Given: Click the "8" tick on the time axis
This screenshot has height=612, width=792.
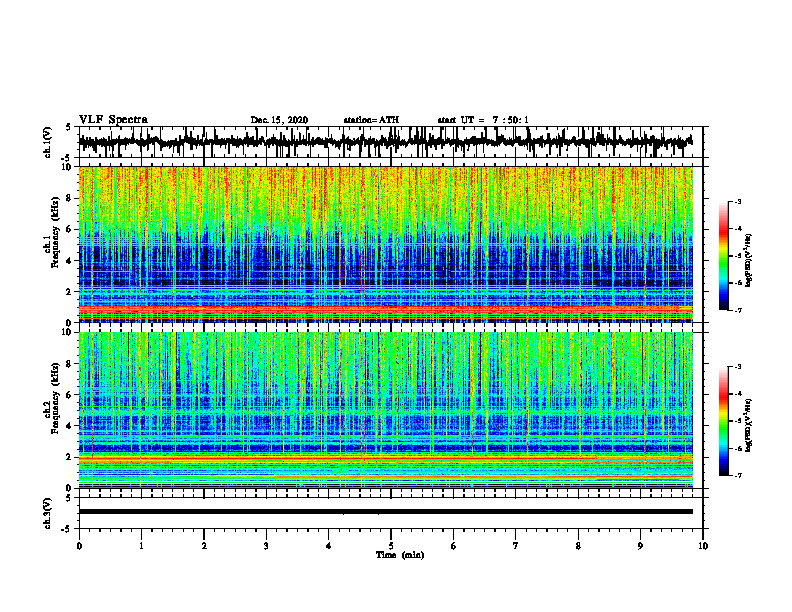Looking at the screenshot, I should (x=578, y=546).
